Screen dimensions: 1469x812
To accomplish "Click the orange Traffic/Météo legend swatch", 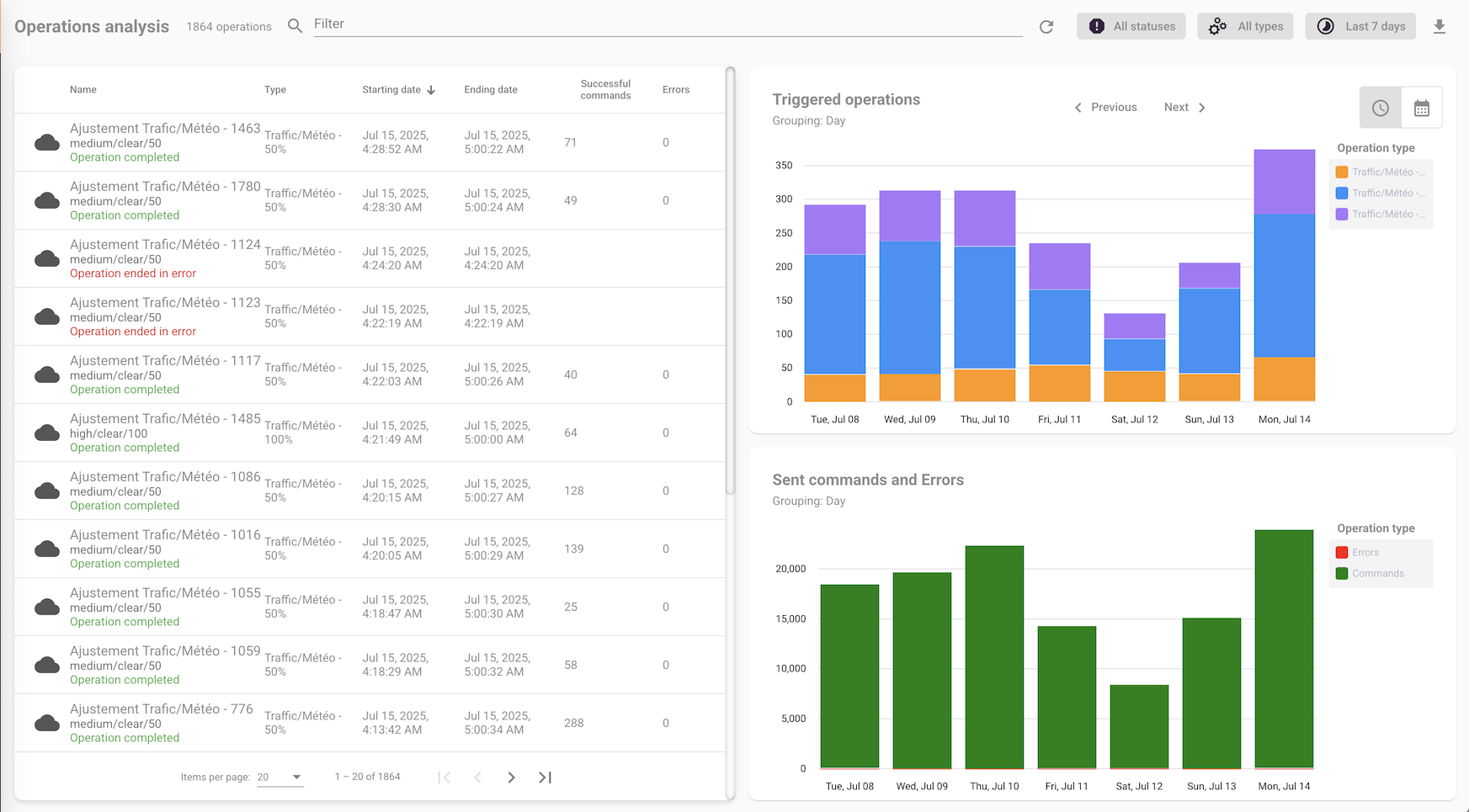I will (x=1342, y=172).
